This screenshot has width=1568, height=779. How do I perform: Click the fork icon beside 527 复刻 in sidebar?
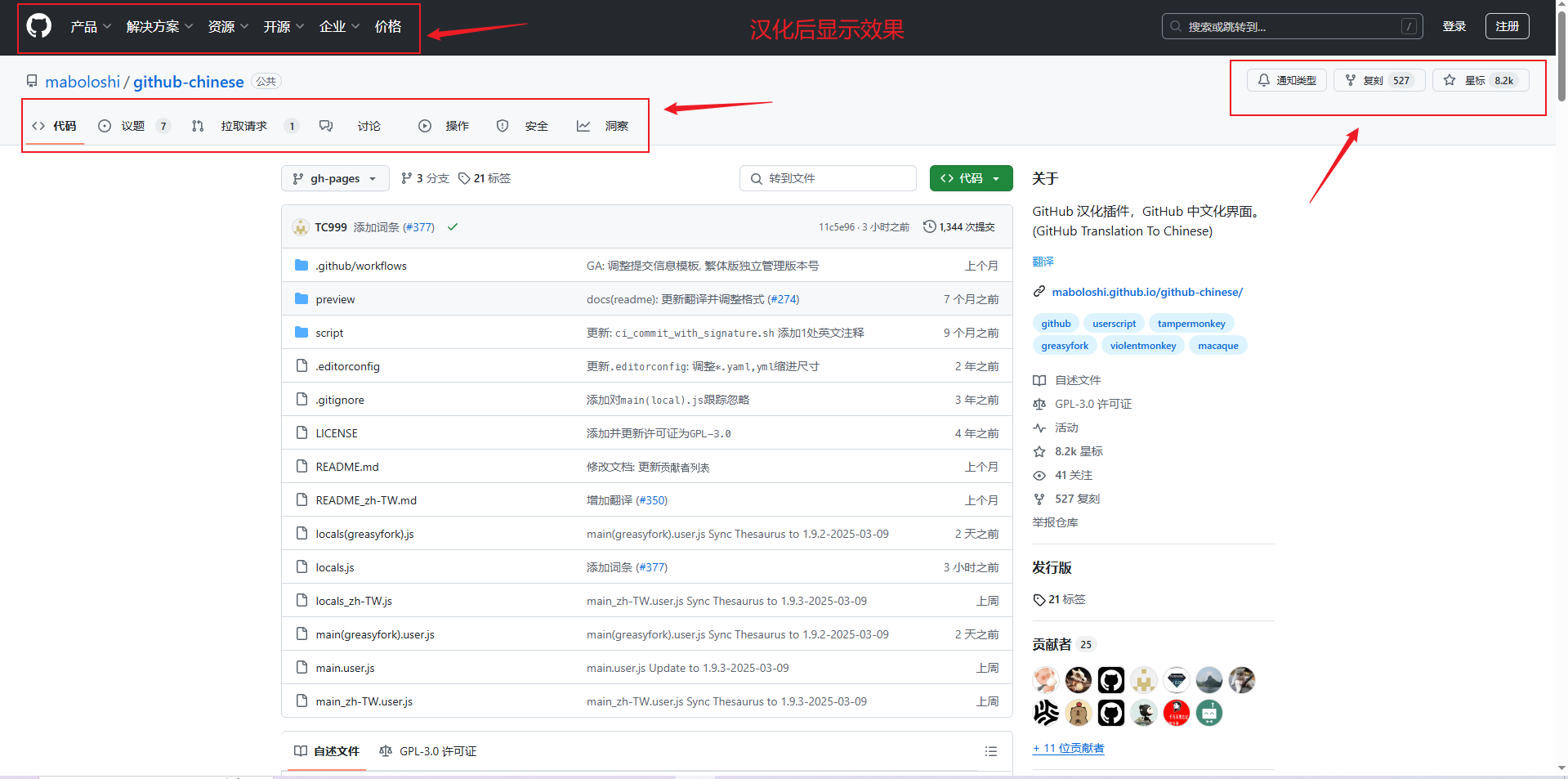1039,499
